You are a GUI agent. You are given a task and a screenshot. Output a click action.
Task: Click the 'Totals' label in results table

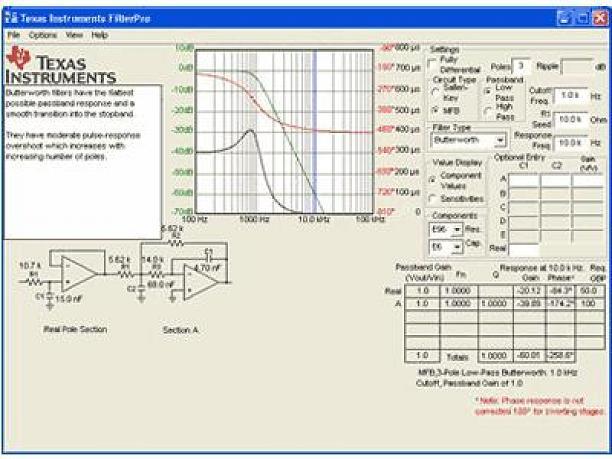pyautogui.click(x=458, y=356)
